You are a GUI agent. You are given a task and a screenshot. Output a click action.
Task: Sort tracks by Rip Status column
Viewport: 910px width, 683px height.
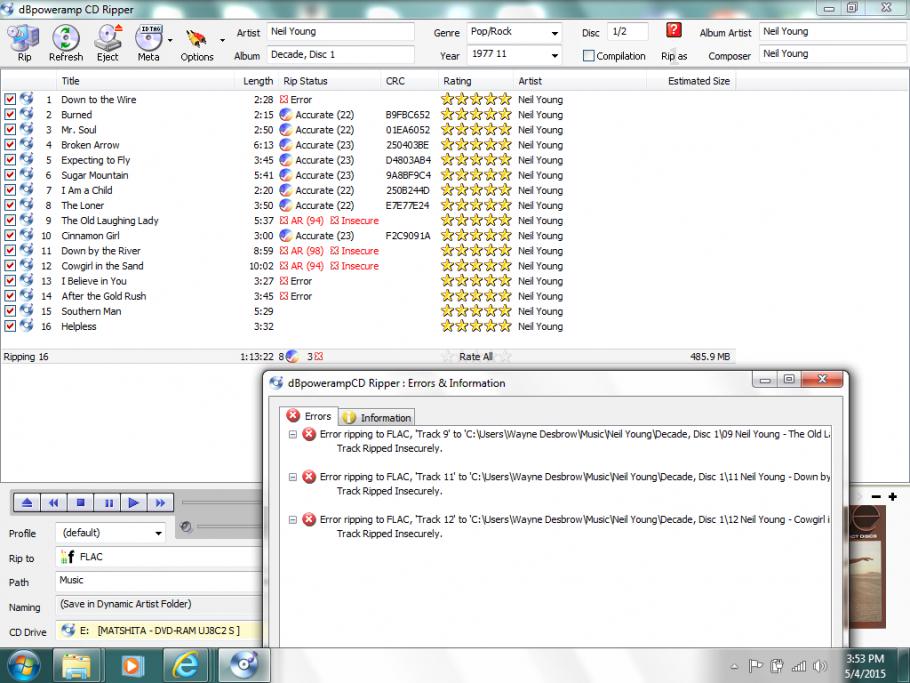(x=306, y=81)
